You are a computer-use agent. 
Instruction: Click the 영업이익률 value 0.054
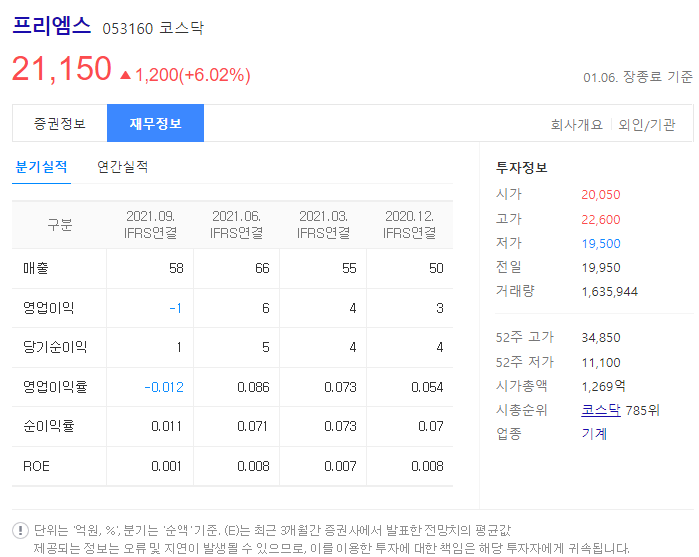click(x=427, y=387)
